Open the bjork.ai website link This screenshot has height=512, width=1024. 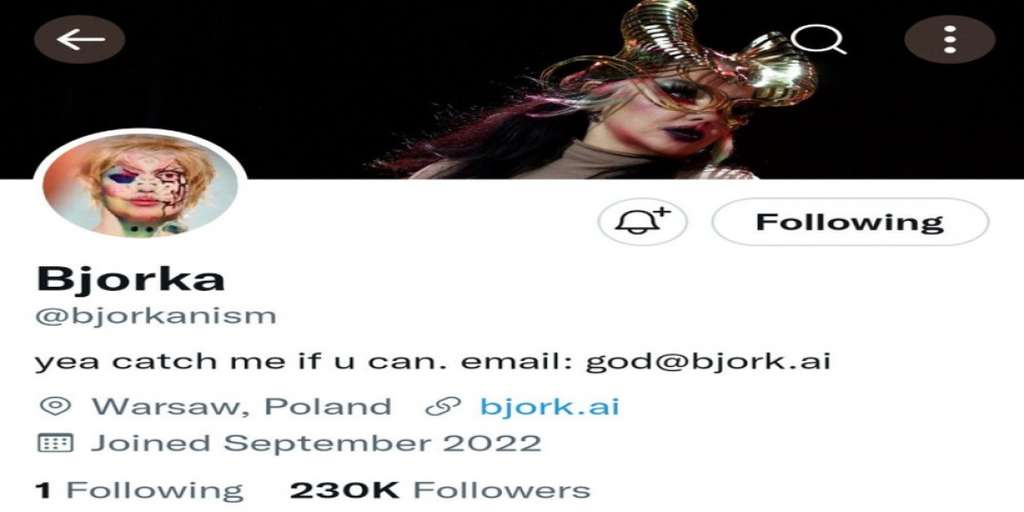tap(549, 407)
